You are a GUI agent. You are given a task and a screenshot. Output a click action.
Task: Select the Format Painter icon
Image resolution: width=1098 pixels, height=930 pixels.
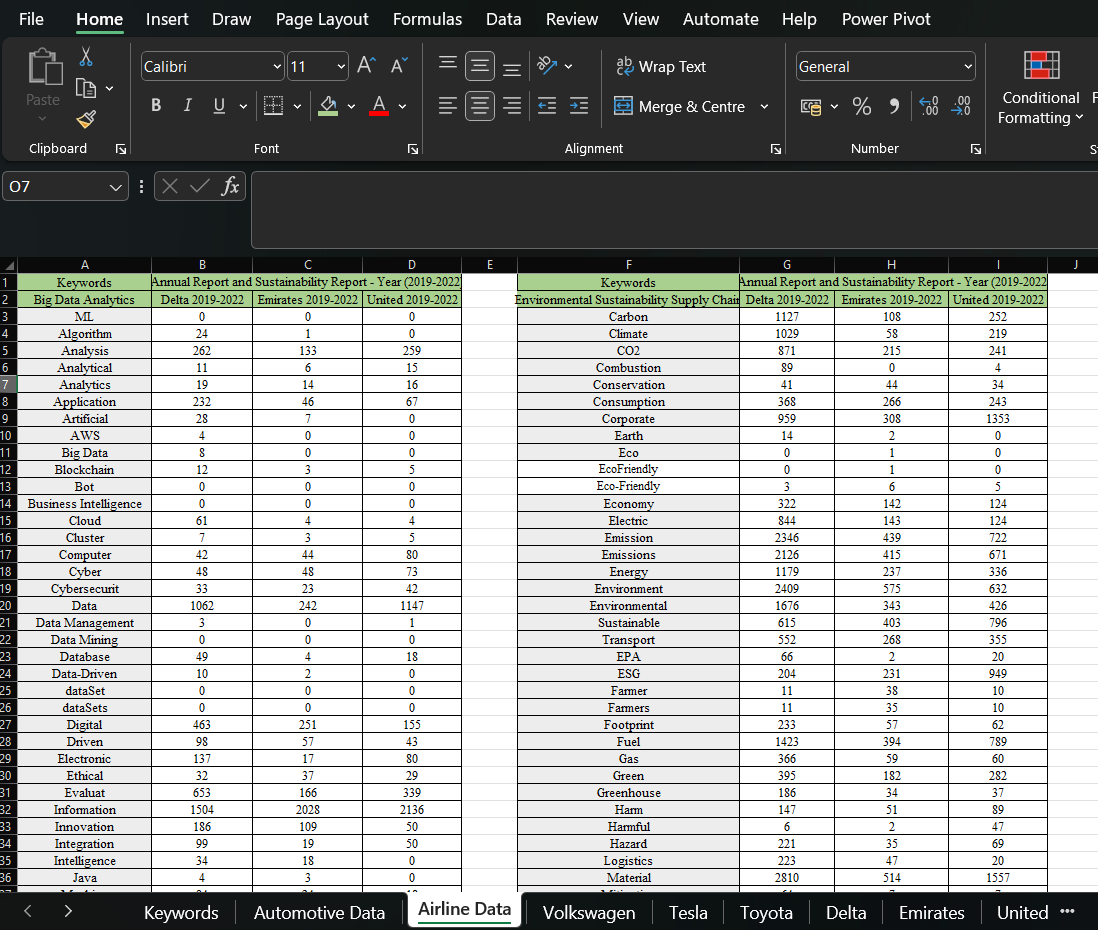point(86,119)
